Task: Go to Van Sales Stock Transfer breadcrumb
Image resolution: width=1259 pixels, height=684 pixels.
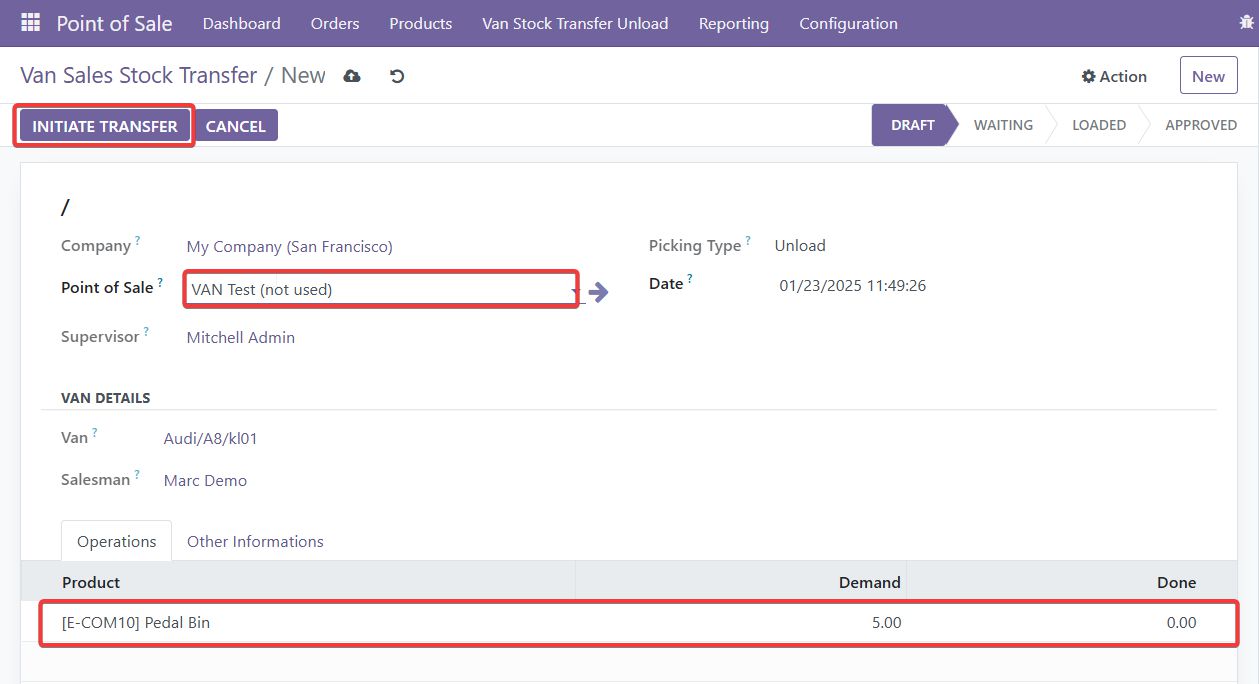Action: pos(138,76)
